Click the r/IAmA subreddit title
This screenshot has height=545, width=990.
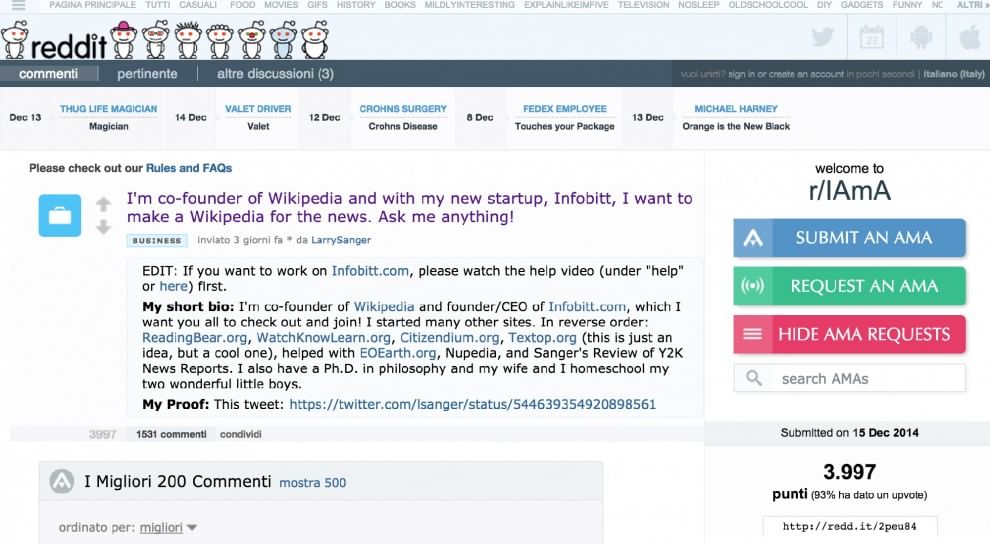tap(849, 190)
